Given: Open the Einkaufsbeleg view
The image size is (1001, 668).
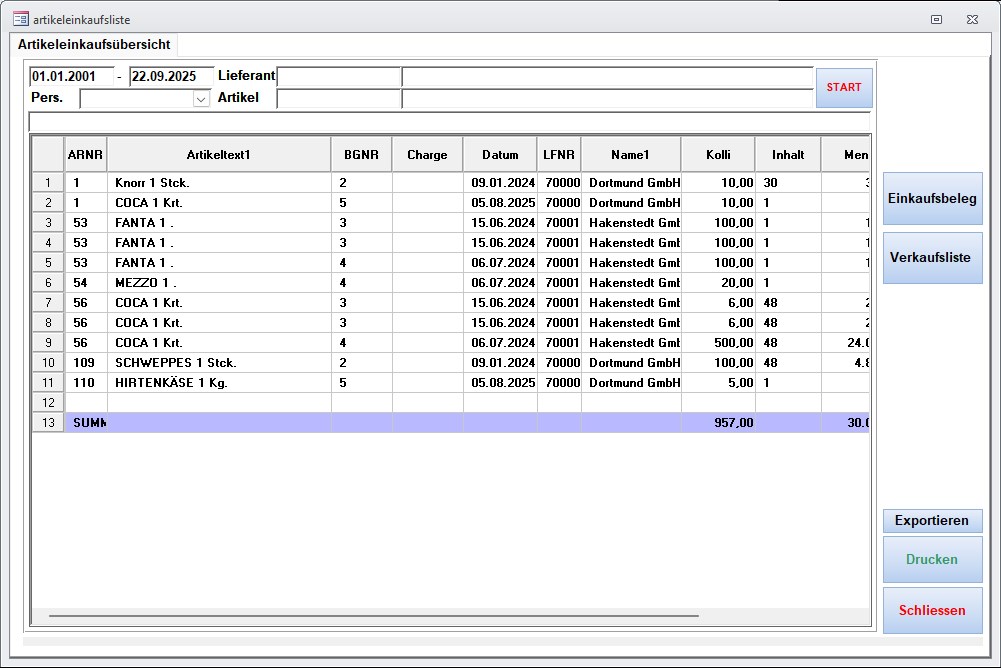Looking at the screenshot, I should point(932,198).
